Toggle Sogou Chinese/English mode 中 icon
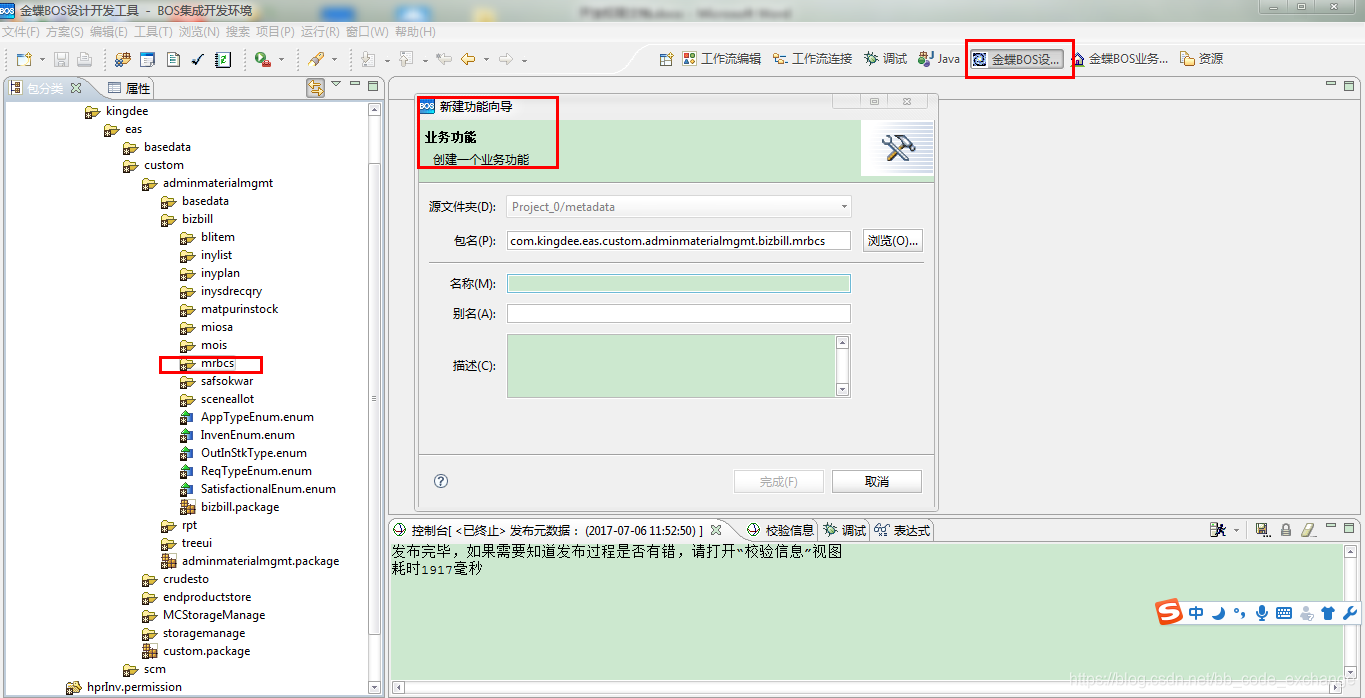This screenshot has width=1365, height=698. pyautogui.click(x=1197, y=613)
